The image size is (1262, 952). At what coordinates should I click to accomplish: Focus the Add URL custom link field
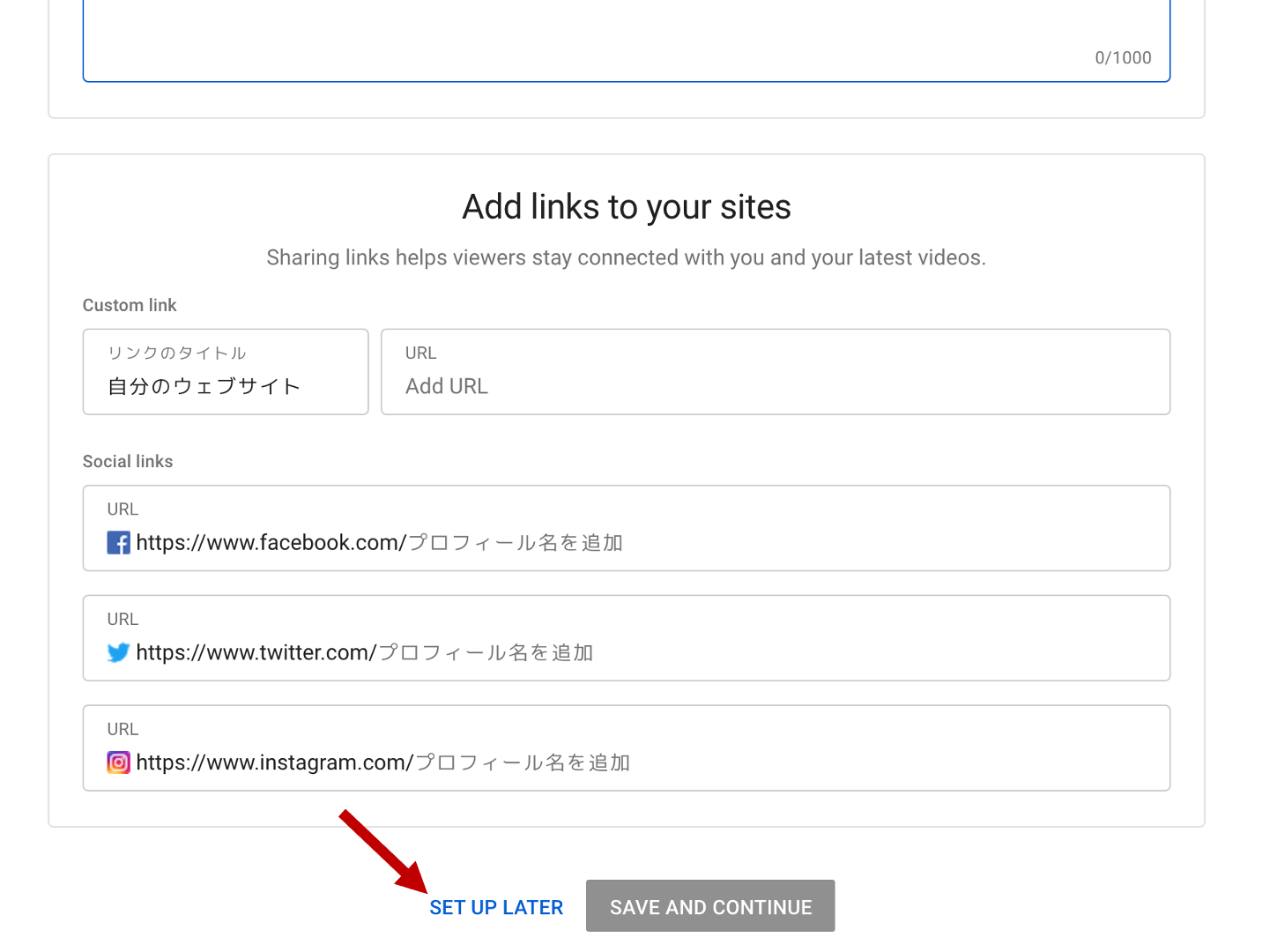(x=776, y=372)
